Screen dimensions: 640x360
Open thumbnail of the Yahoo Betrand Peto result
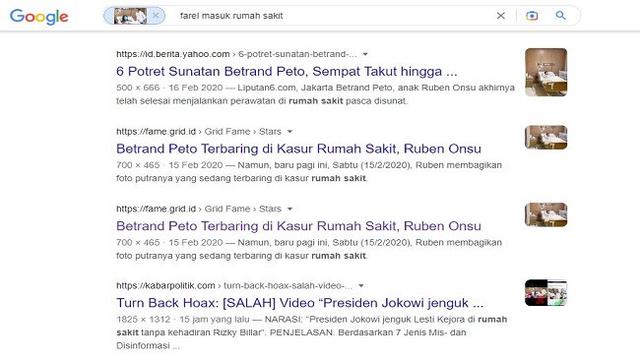click(x=546, y=72)
